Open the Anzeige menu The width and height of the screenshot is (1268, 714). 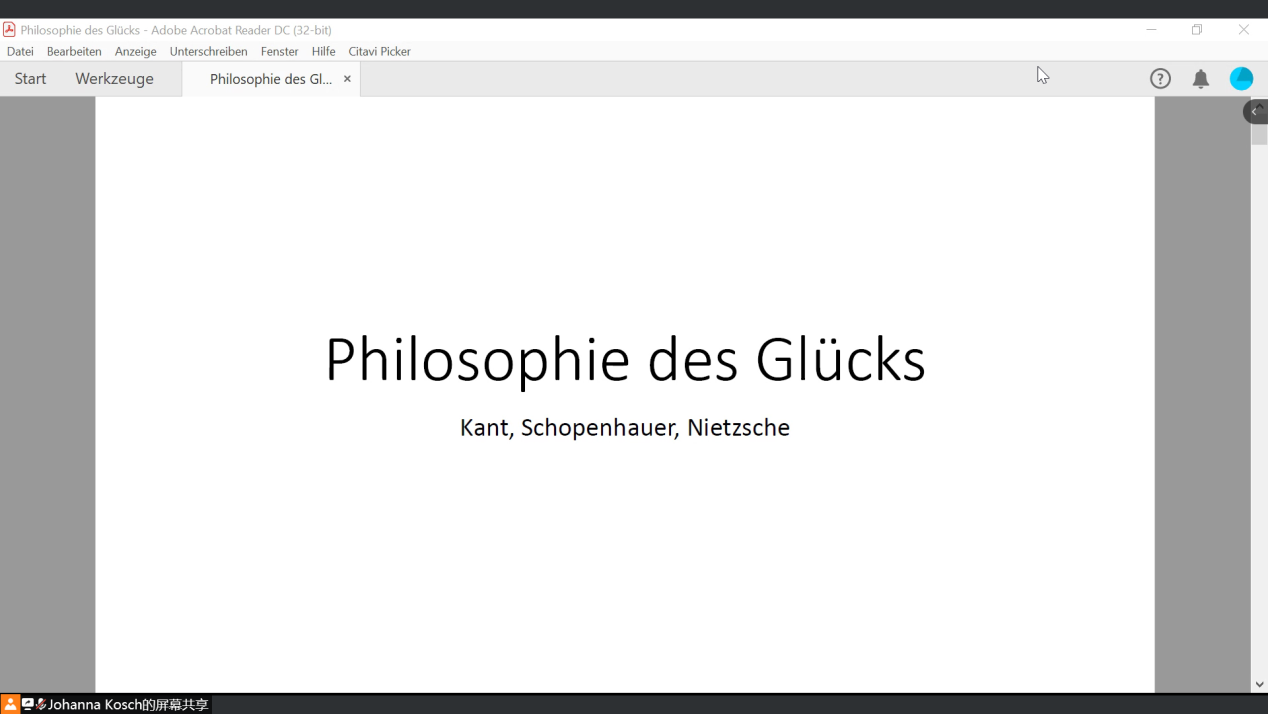tap(135, 51)
